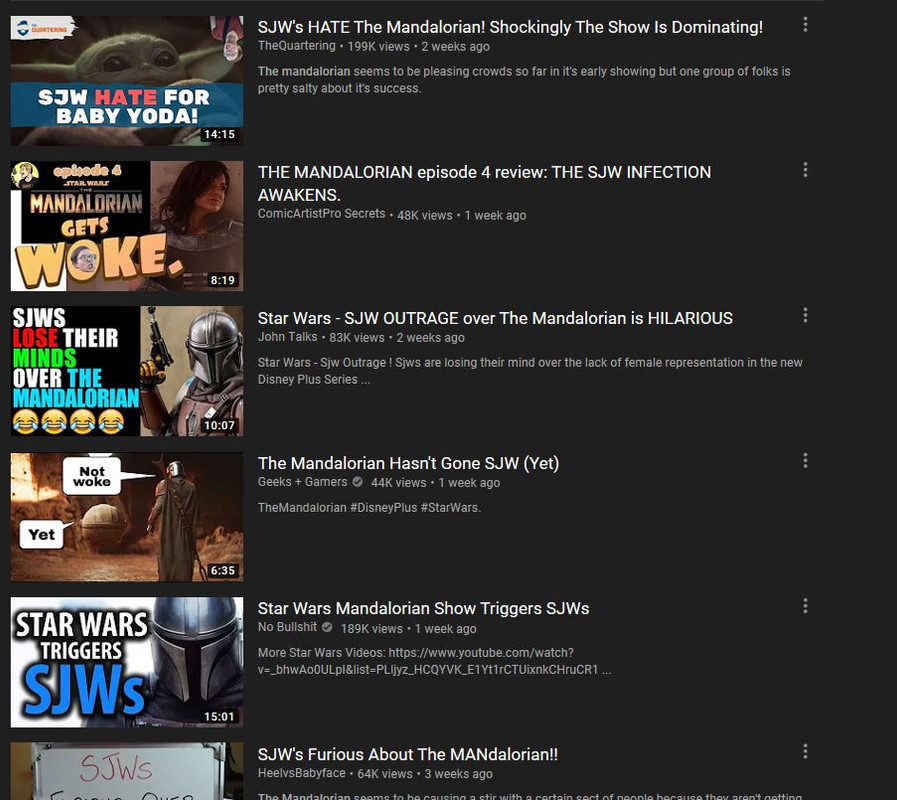The width and height of the screenshot is (897, 800).
Task: Open title 'Star Wars - SJW OUTRAGE over The Mandalorian'
Action: click(495, 318)
